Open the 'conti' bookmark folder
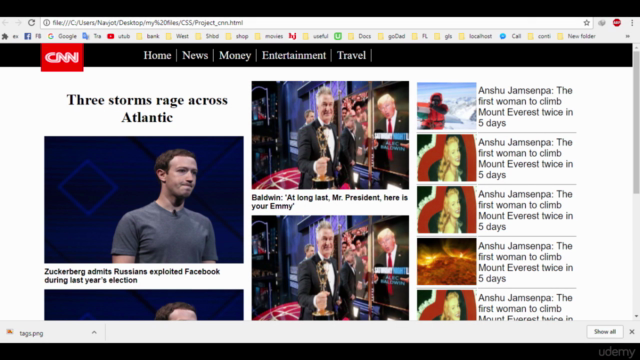 point(539,36)
